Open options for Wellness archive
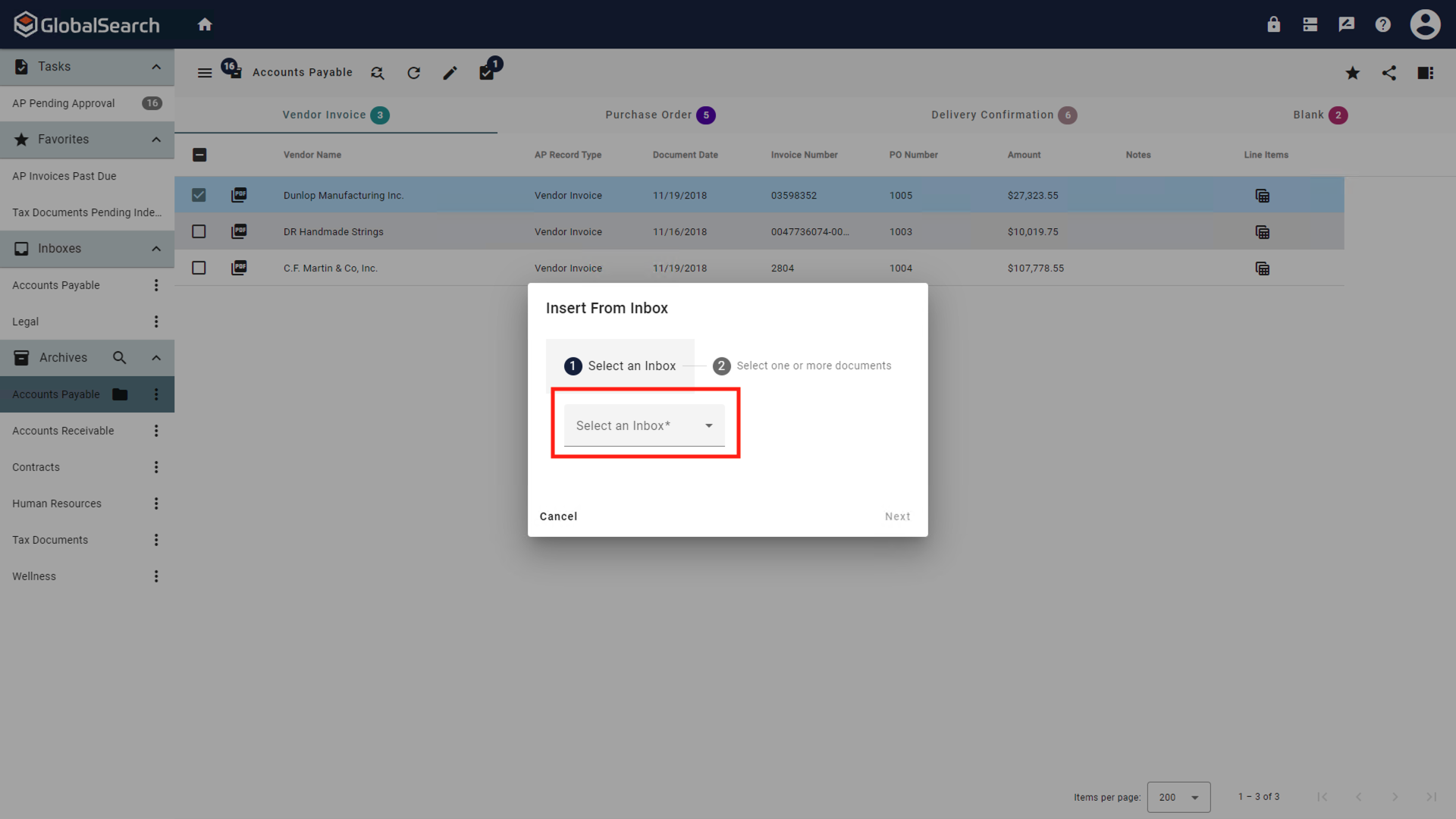Image resolution: width=1456 pixels, height=819 pixels. point(156,576)
